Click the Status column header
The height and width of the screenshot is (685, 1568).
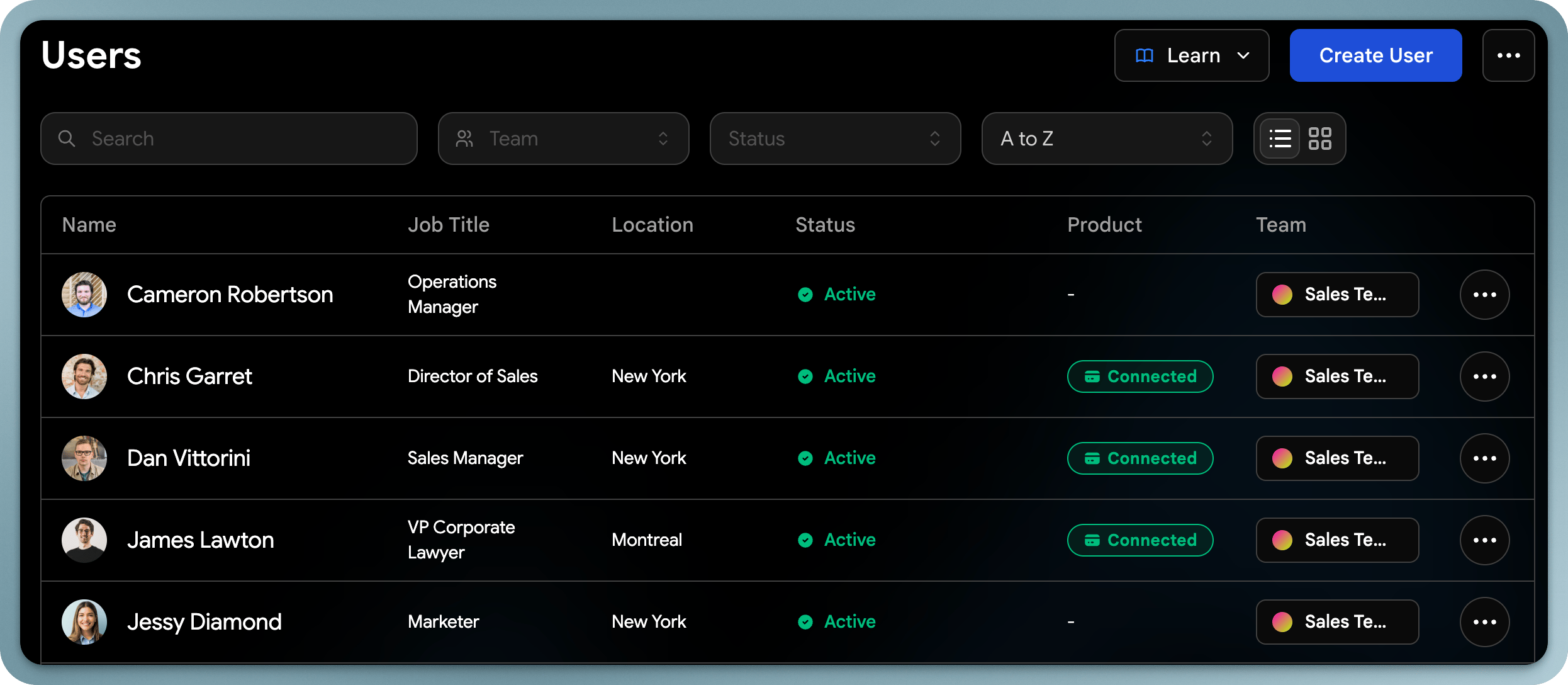pos(825,225)
